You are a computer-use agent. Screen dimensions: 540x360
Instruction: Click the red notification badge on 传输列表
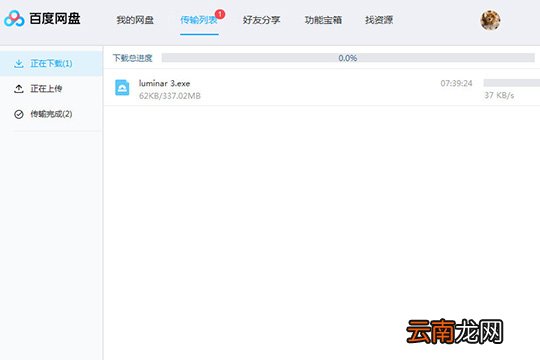(220, 14)
